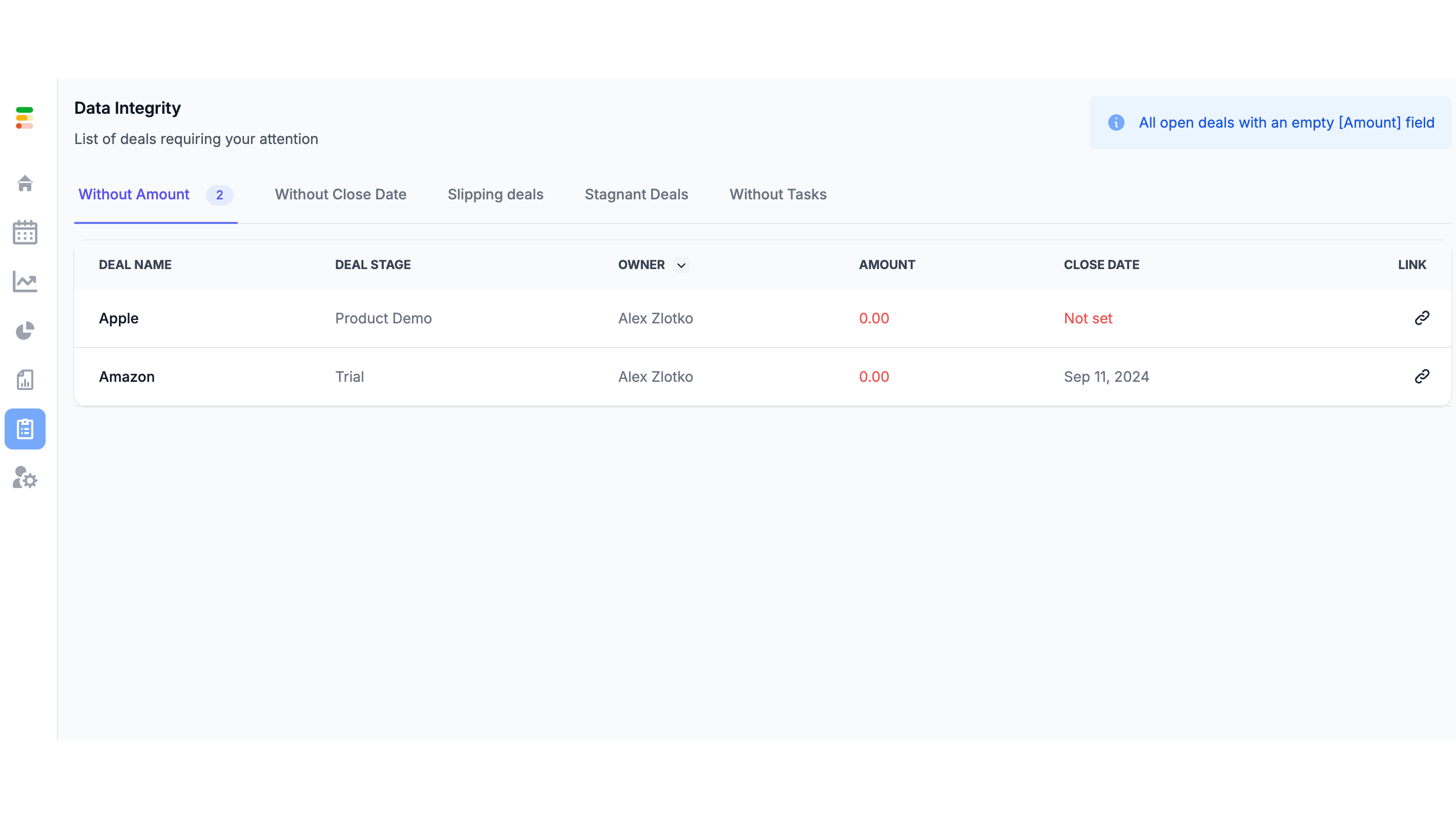Open the line chart trends sidebar icon
This screenshot has height=819, width=1456.
[x=25, y=282]
